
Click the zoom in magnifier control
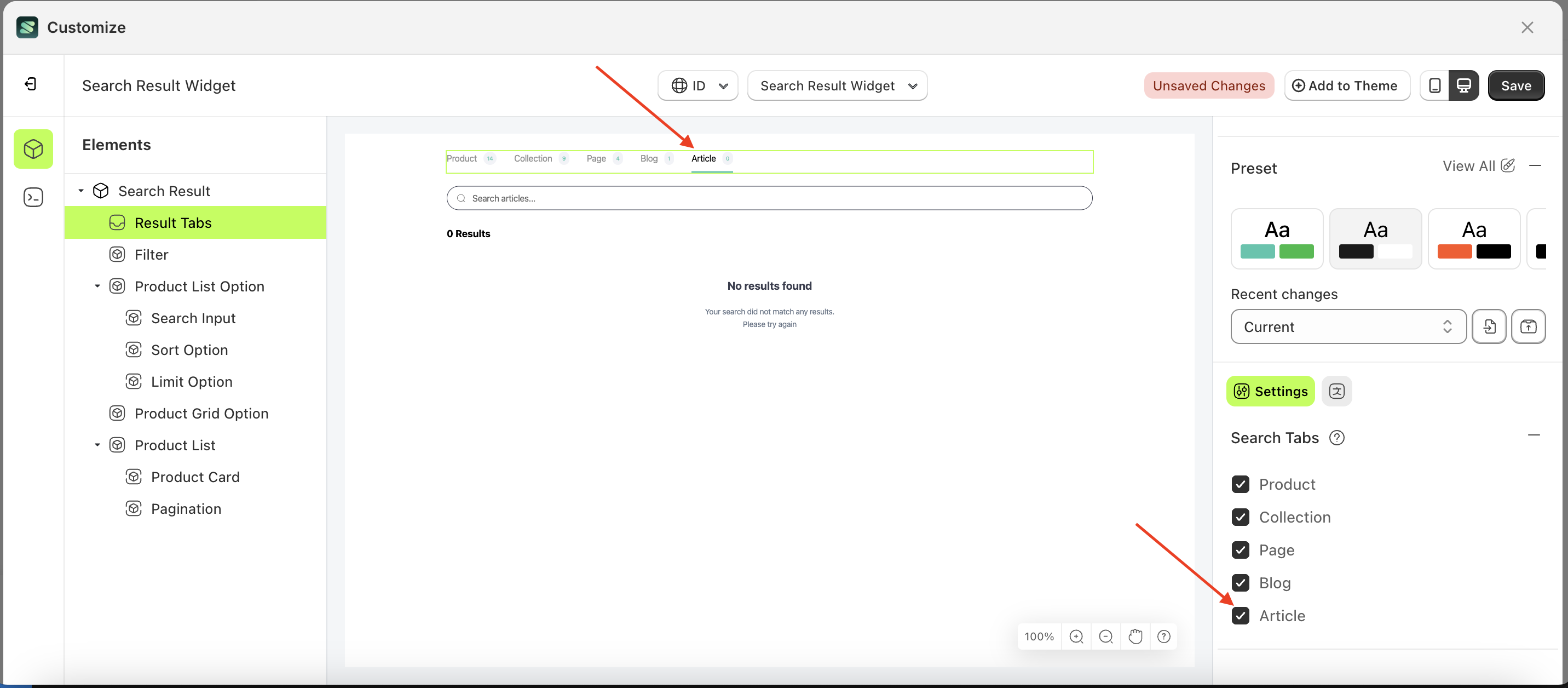1077,637
